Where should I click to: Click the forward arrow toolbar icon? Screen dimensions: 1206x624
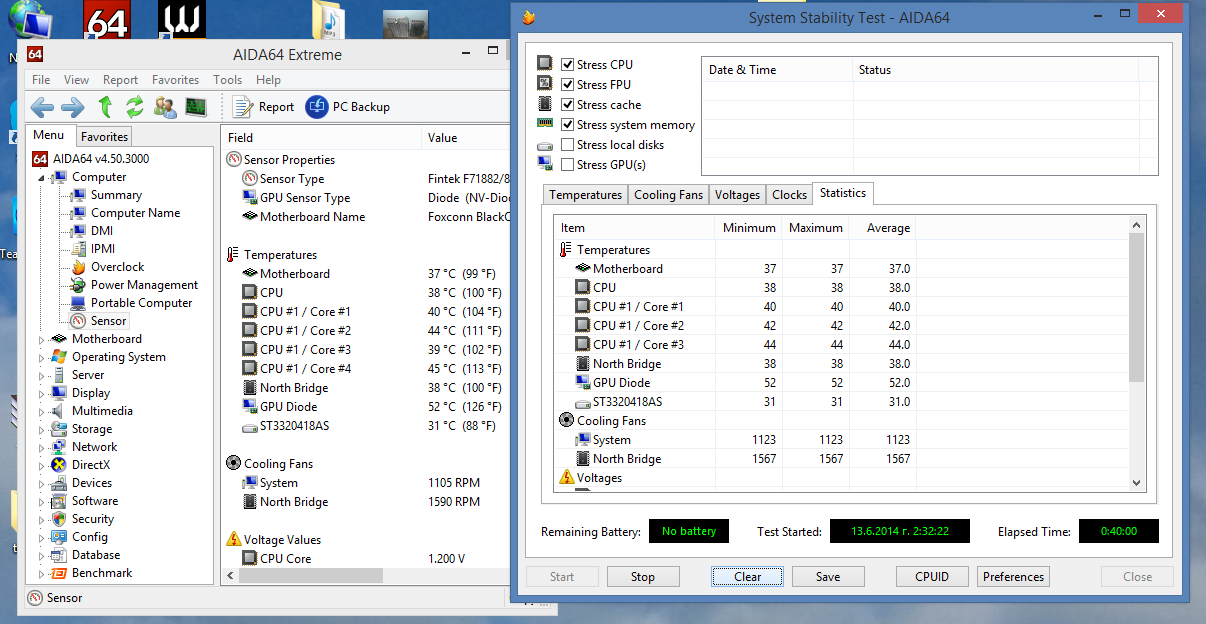[x=72, y=107]
